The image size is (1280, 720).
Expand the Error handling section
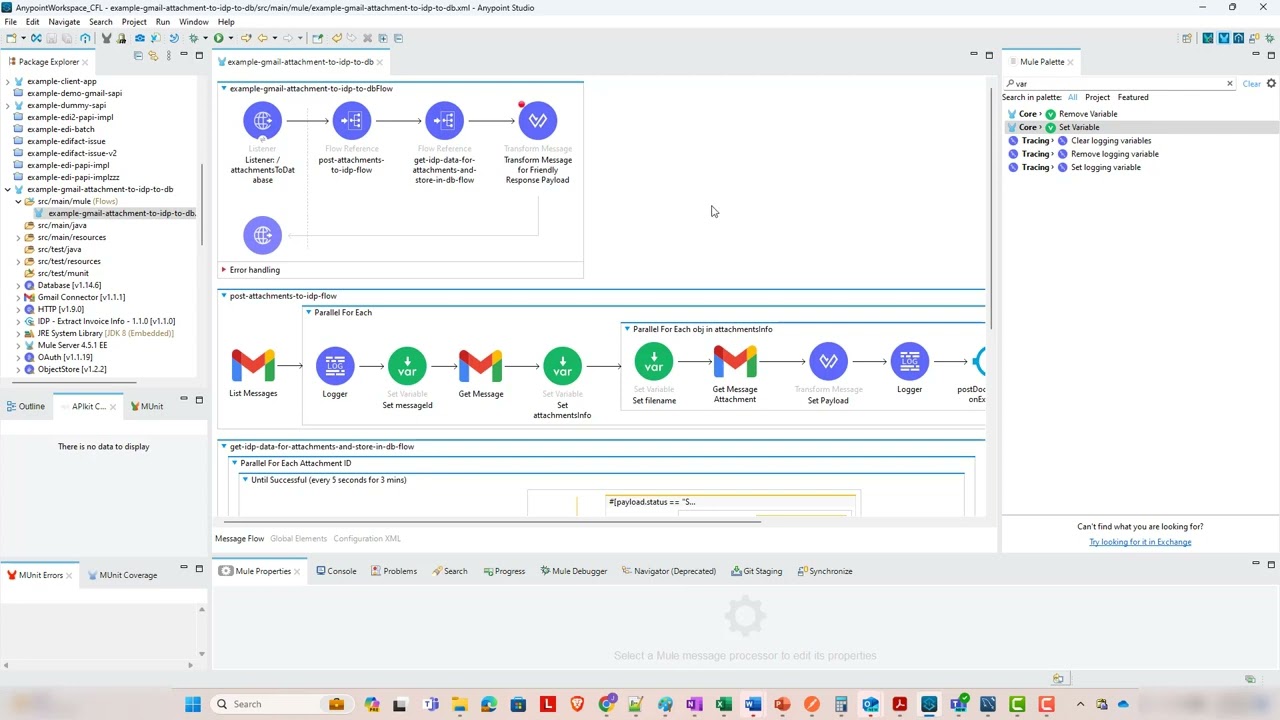pyautogui.click(x=224, y=270)
